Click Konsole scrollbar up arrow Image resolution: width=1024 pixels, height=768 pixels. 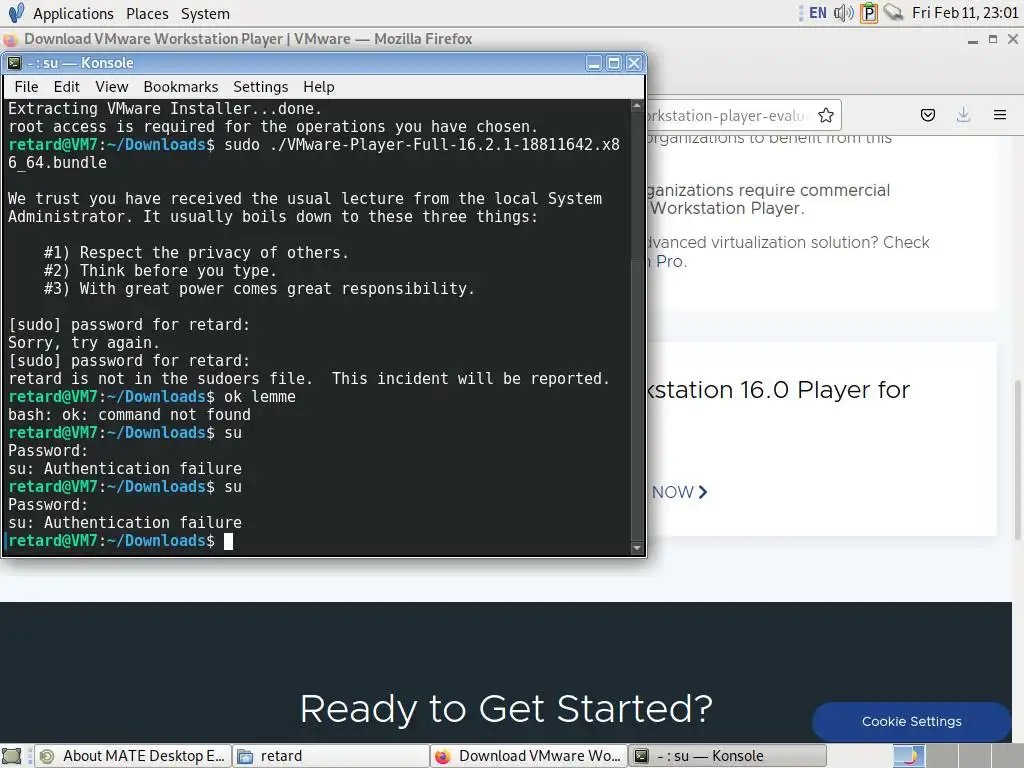(x=637, y=105)
